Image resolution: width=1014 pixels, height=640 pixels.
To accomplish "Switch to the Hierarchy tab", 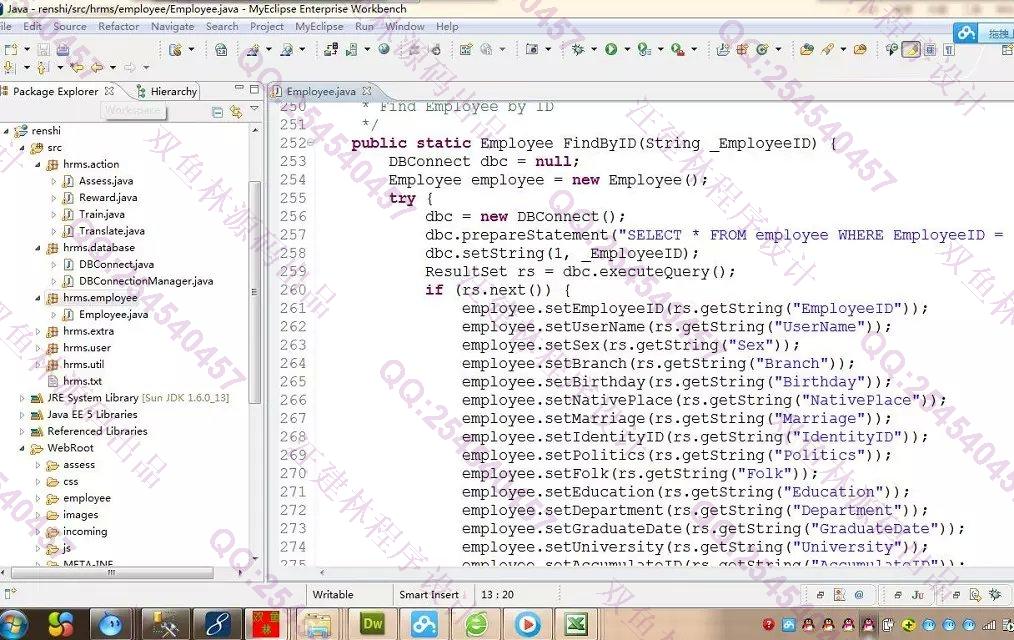I will (x=168, y=91).
